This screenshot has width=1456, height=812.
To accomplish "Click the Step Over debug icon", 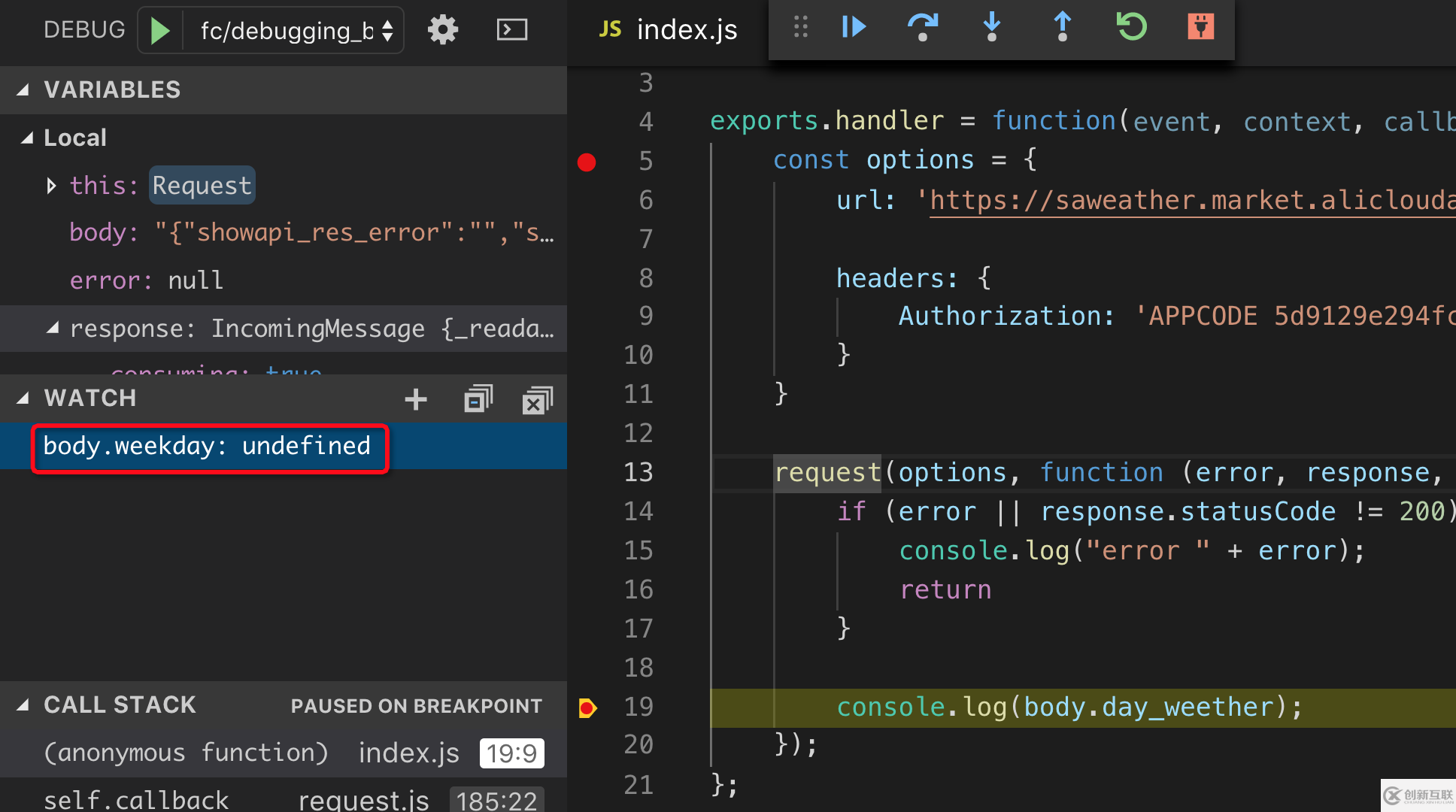I will click(920, 28).
